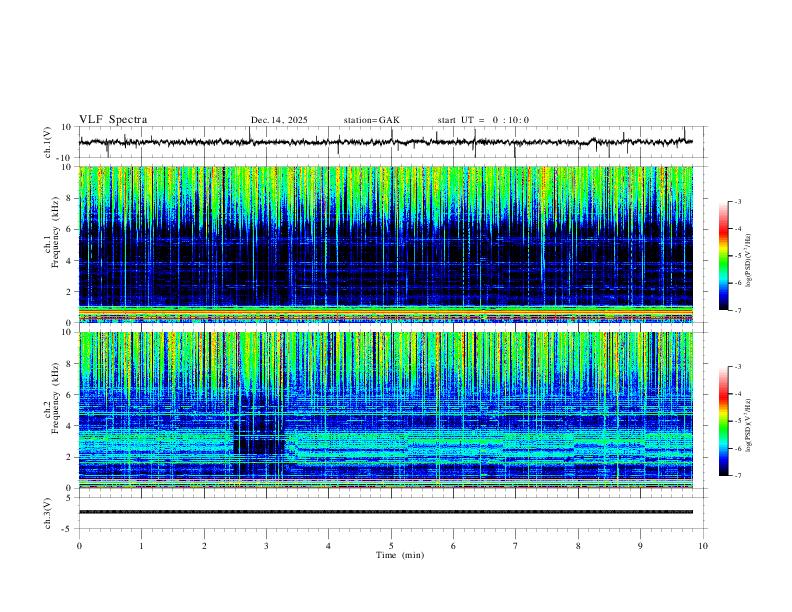Click the "4" kHz tick on ch.2 frequency axis
This screenshot has width=792, height=612.
(70, 426)
